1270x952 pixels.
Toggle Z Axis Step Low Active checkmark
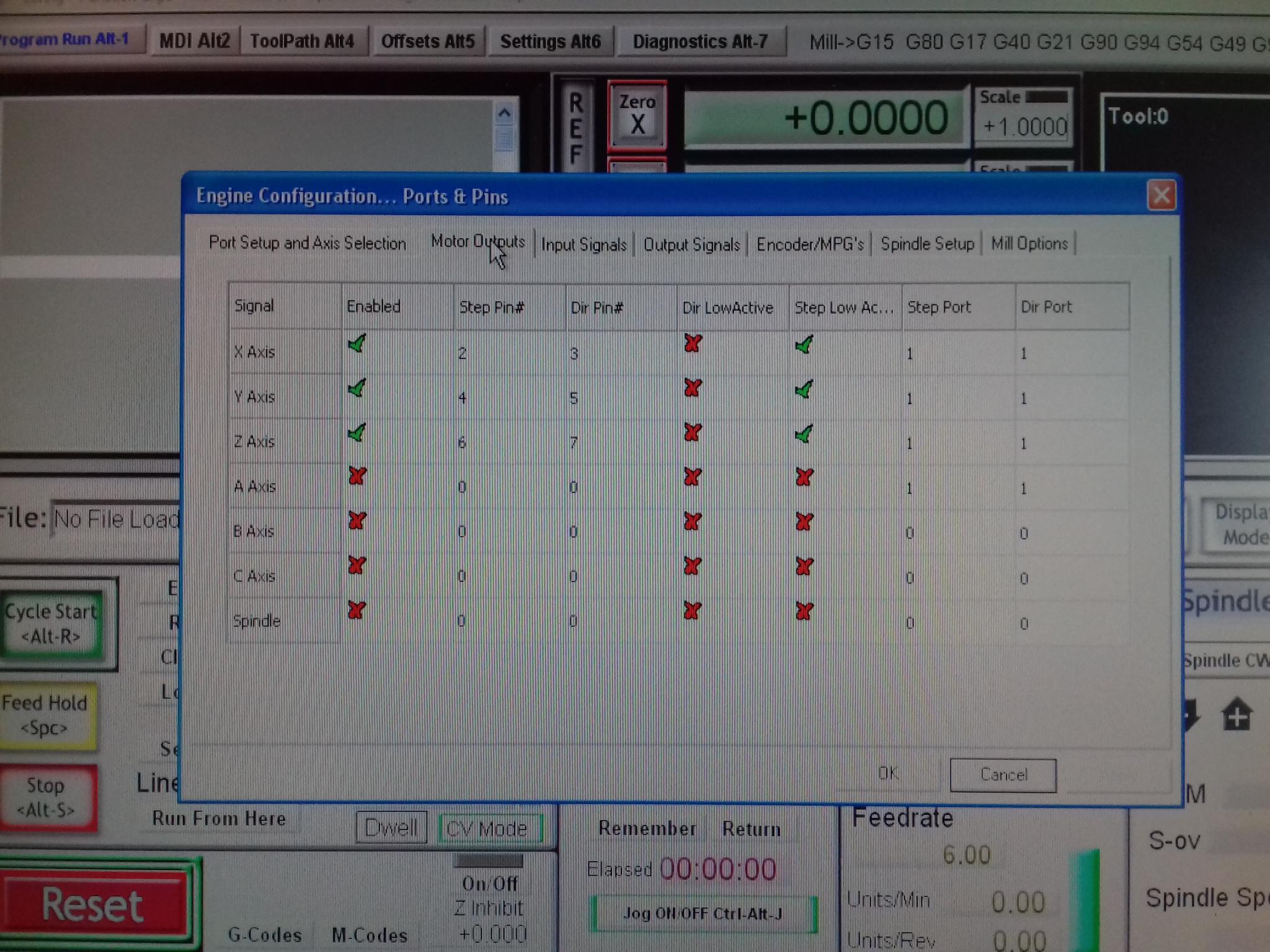point(804,434)
